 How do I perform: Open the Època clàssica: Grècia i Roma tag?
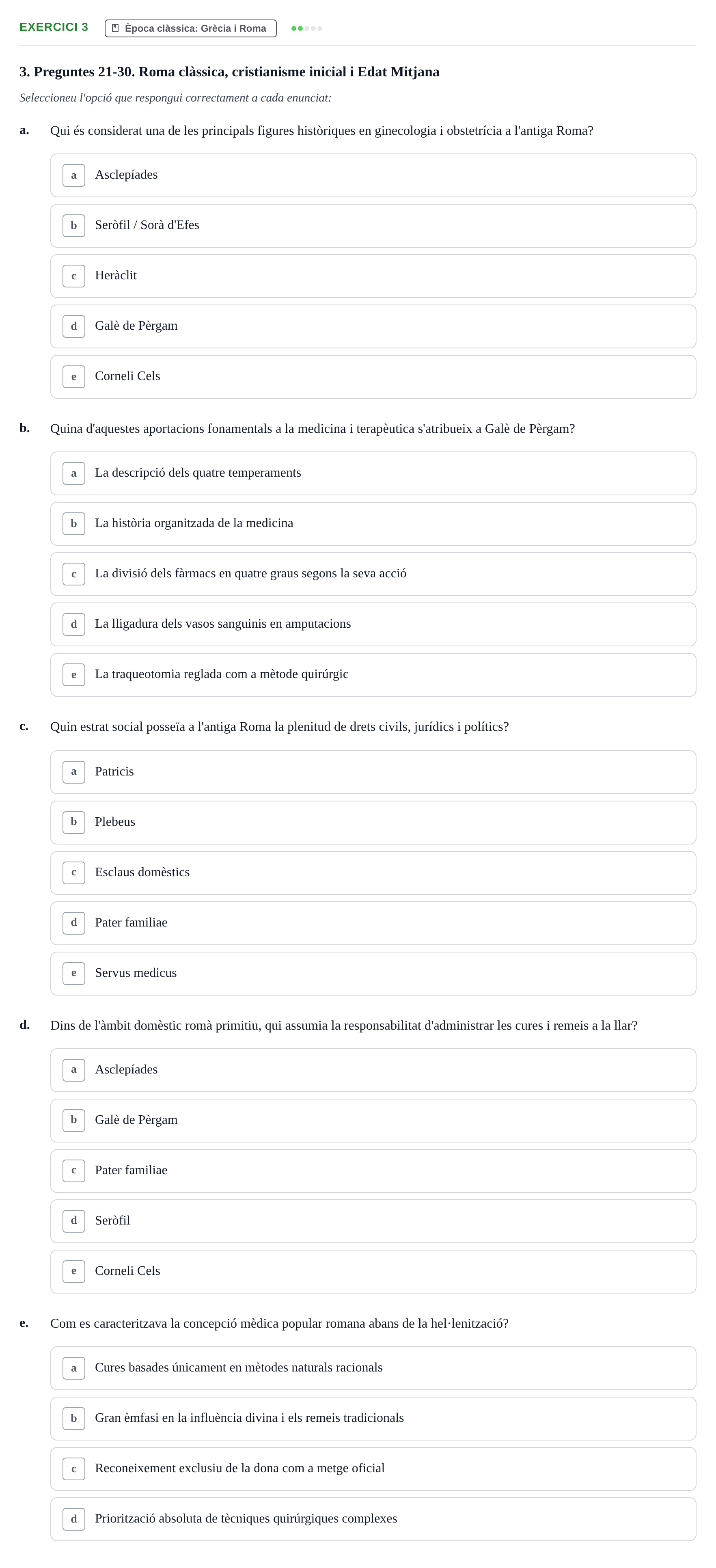190,28
